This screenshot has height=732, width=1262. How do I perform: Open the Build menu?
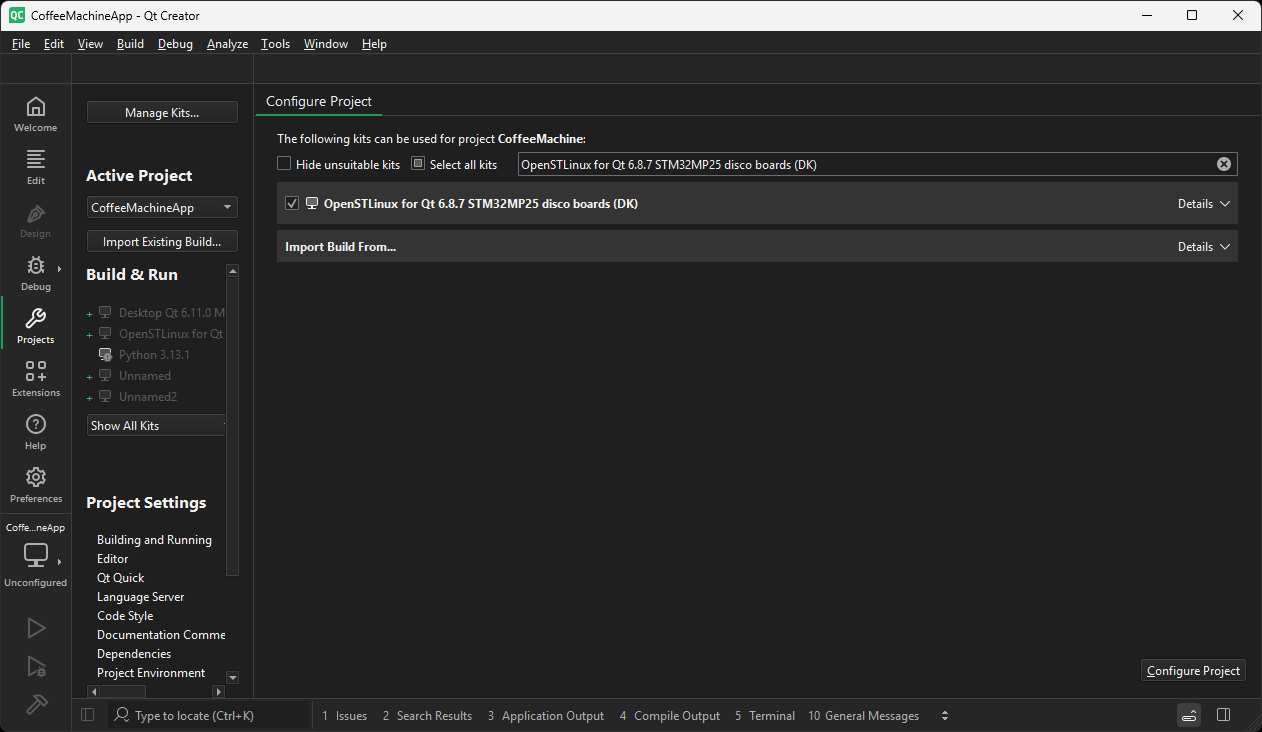coord(130,43)
